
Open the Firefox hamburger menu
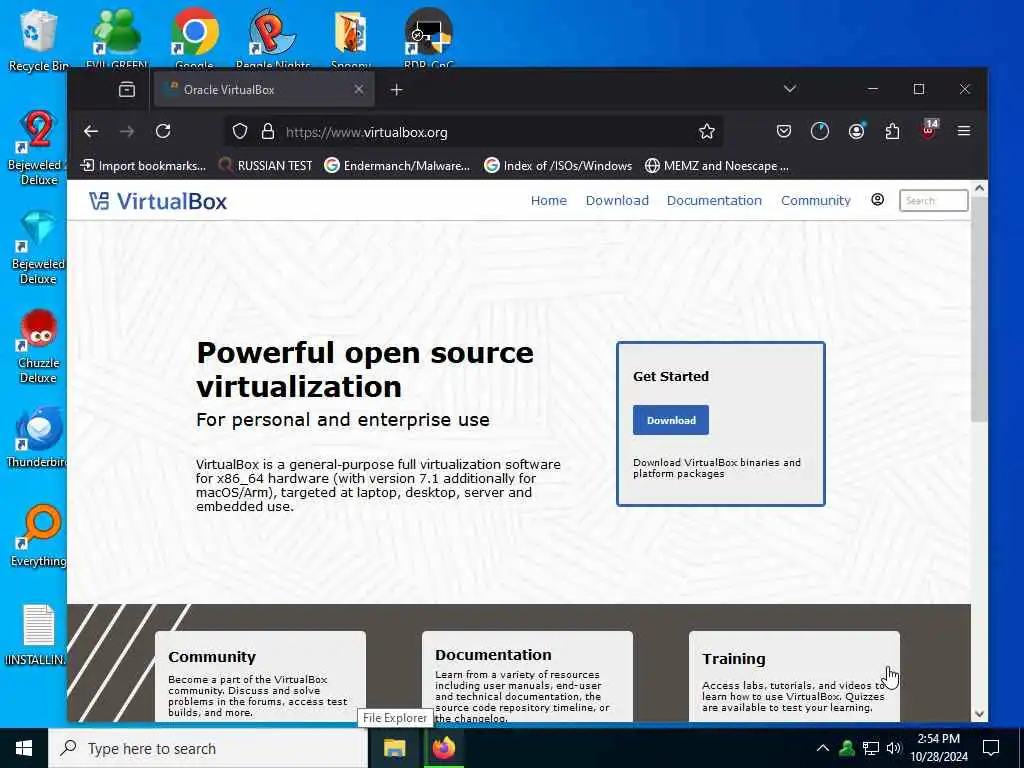pyautogui.click(x=963, y=131)
